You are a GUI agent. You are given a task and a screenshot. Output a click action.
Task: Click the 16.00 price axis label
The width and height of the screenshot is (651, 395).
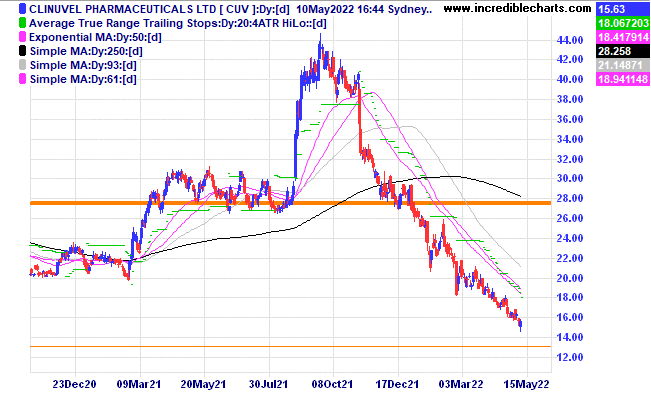(x=570, y=317)
